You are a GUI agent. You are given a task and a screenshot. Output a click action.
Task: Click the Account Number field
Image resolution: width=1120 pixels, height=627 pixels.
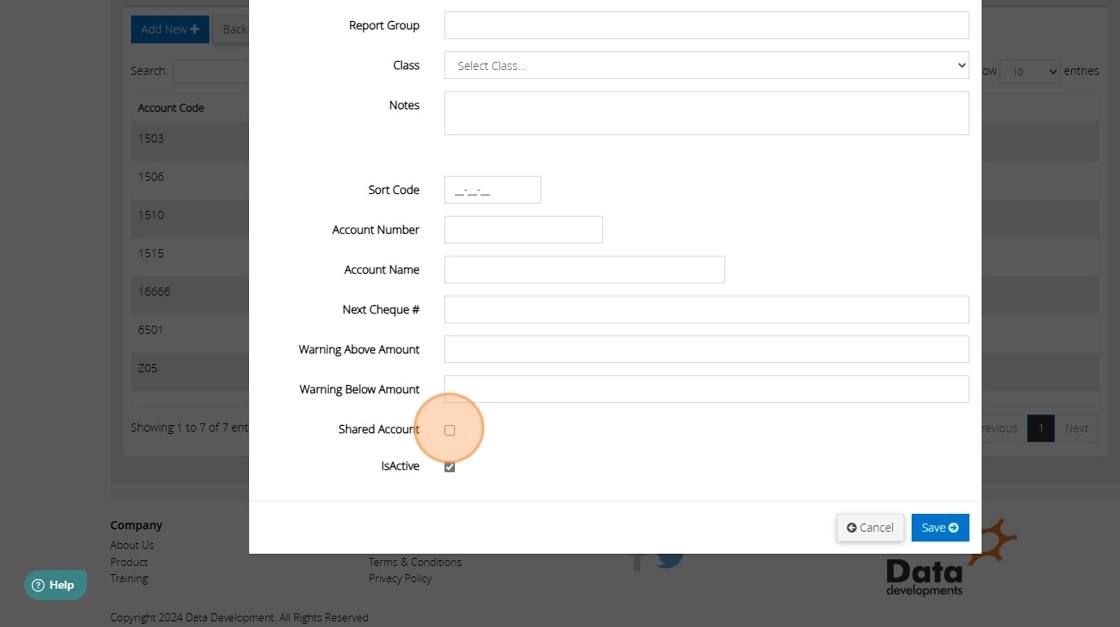click(523, 230)
